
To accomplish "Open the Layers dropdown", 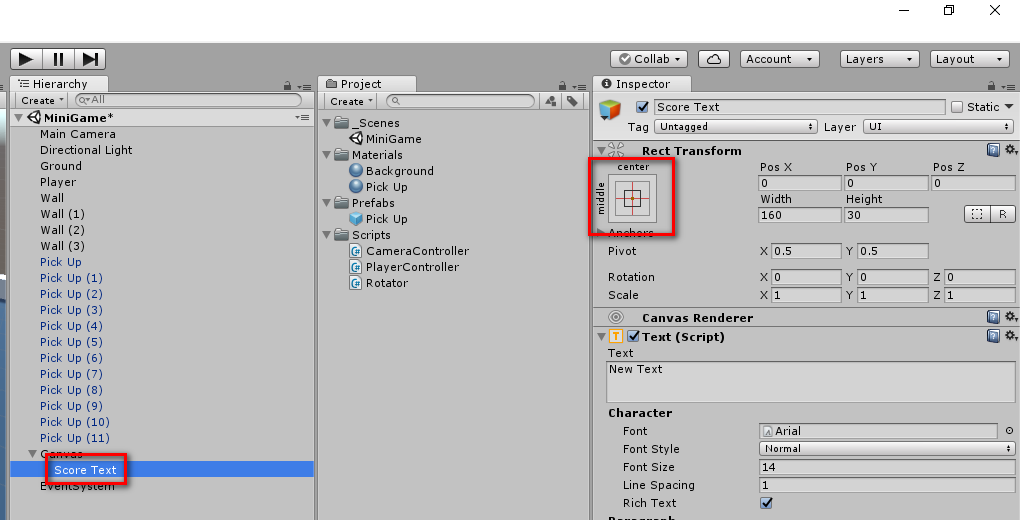I will pyautogui.click(x=879, y=59).
